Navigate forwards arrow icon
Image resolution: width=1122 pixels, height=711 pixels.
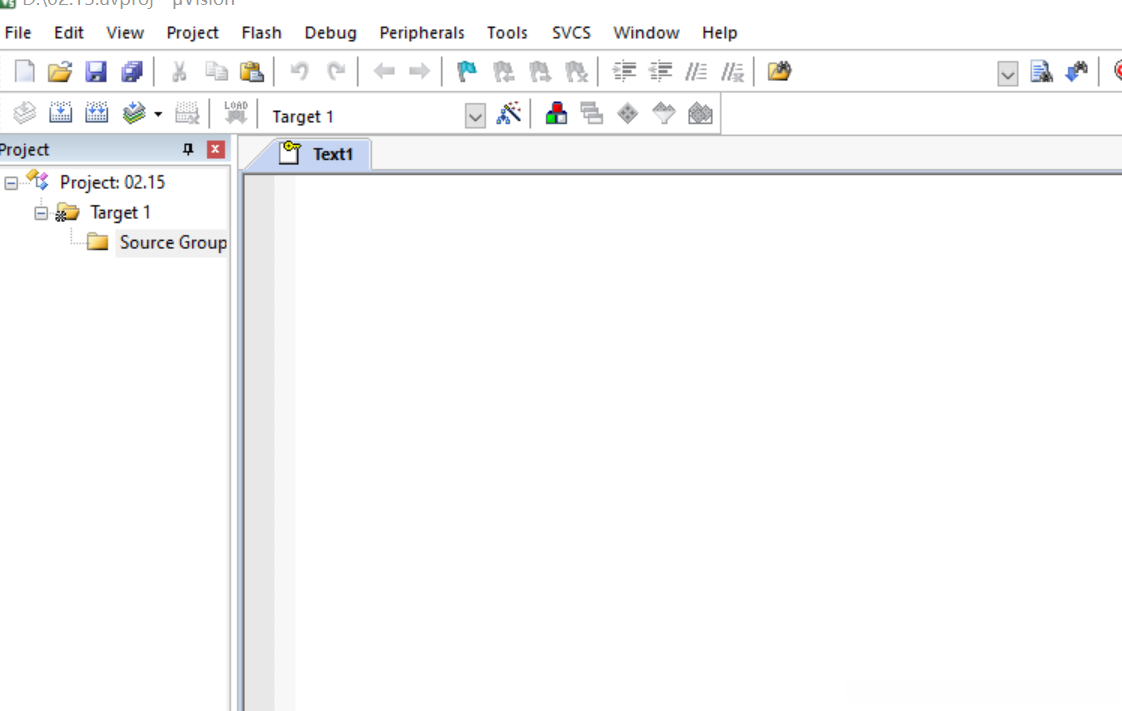coord(419,72)
